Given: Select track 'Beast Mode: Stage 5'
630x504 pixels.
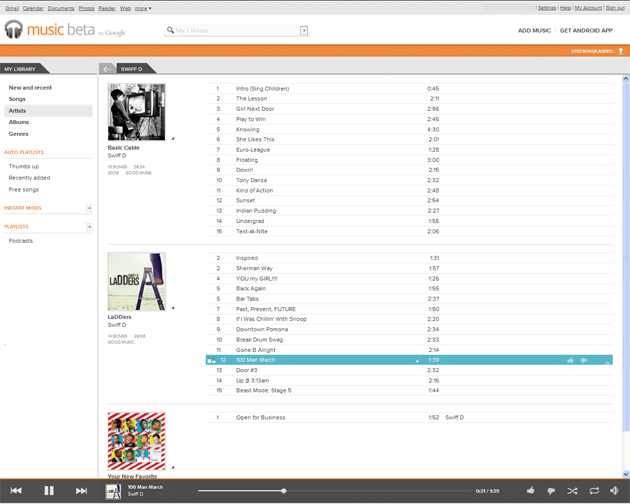Looking at the screenshot, I should [409, 390].
